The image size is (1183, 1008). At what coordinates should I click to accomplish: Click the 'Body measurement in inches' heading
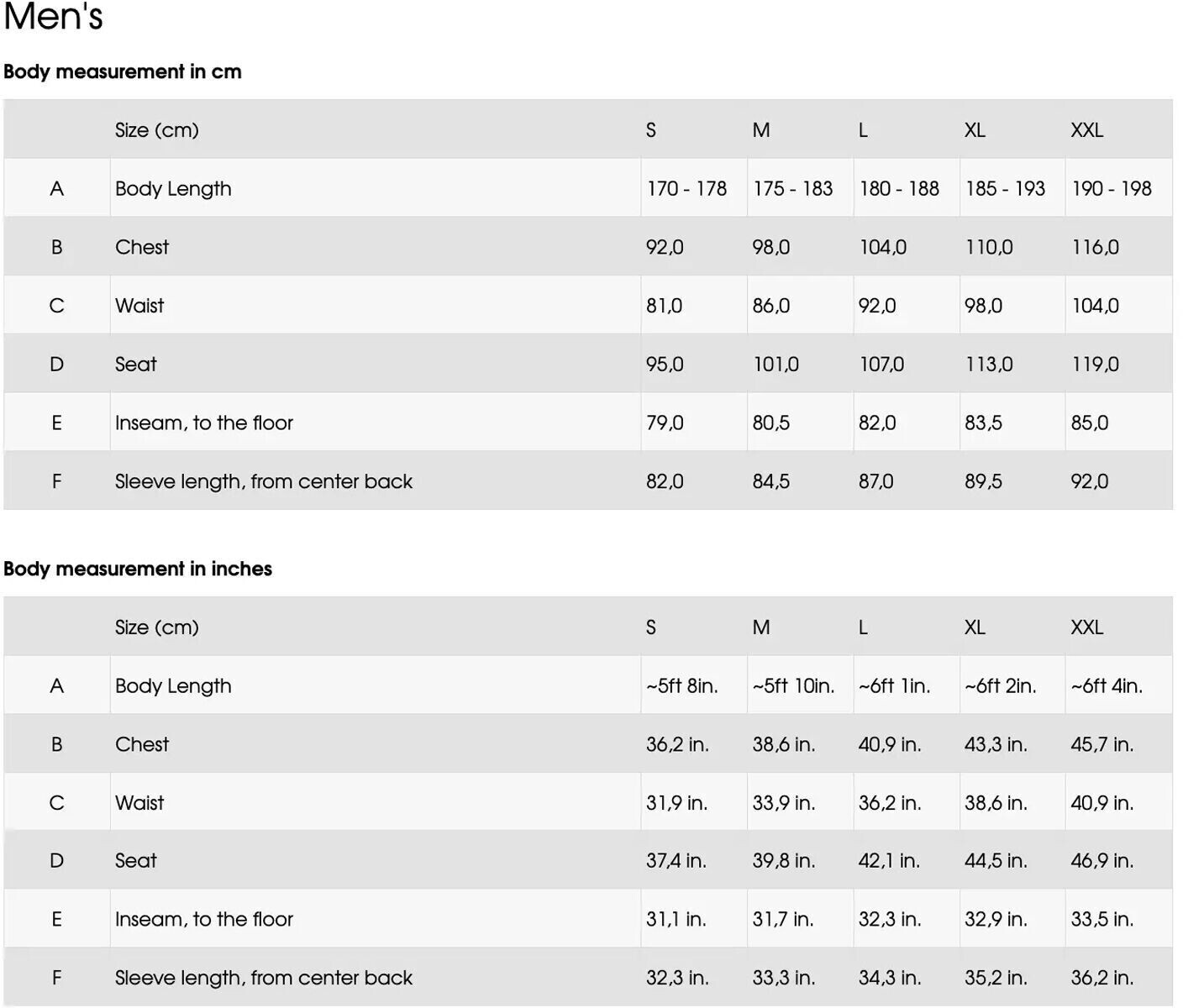pos(138,569)
